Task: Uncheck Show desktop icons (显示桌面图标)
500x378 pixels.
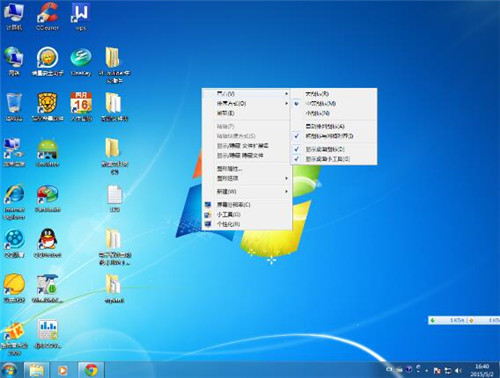Action: (x=334, y=149)
